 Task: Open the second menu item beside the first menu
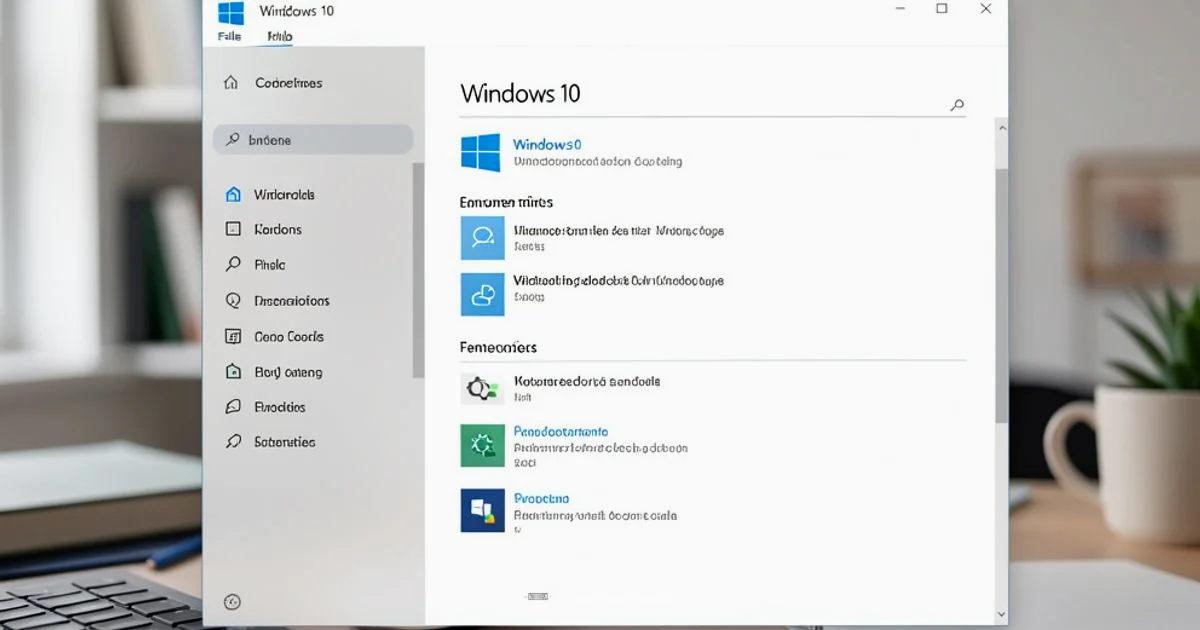point(279,36)
